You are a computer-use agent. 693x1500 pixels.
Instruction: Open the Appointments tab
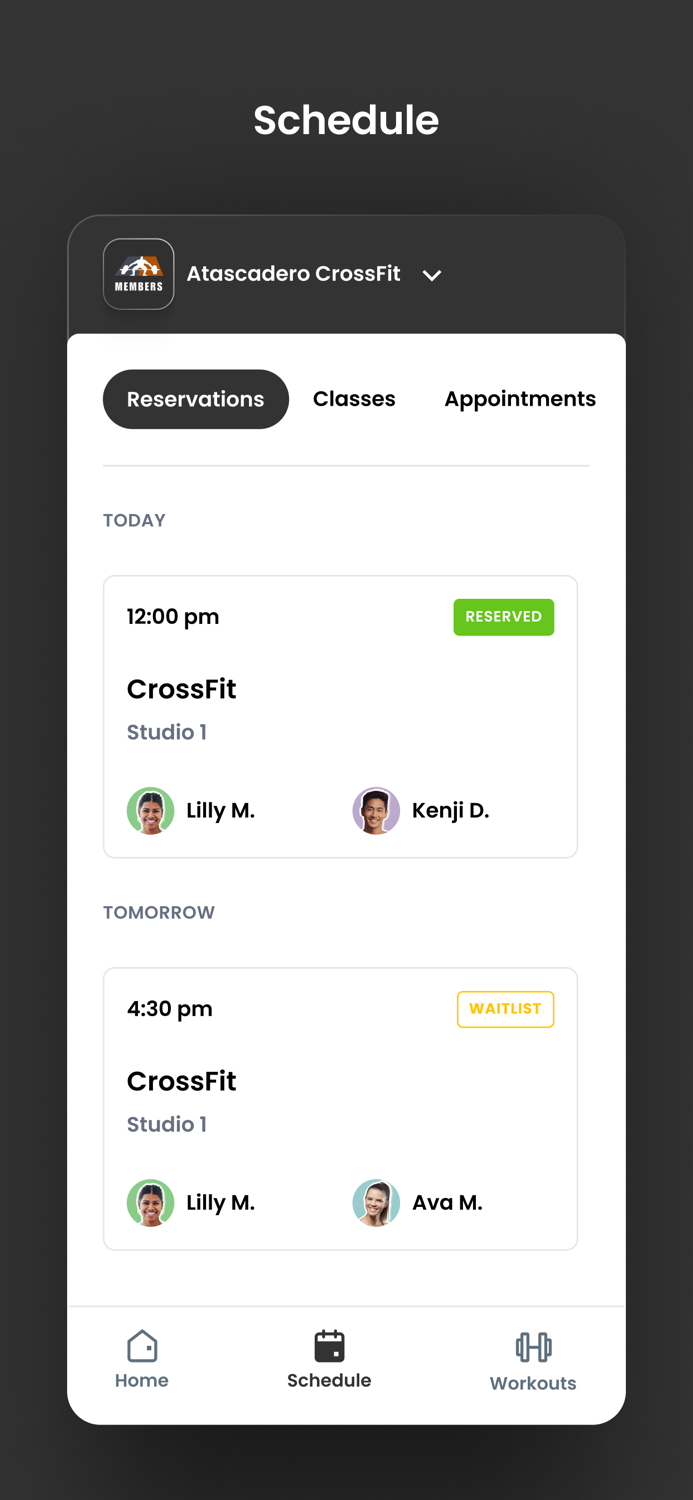click(520, 398)
